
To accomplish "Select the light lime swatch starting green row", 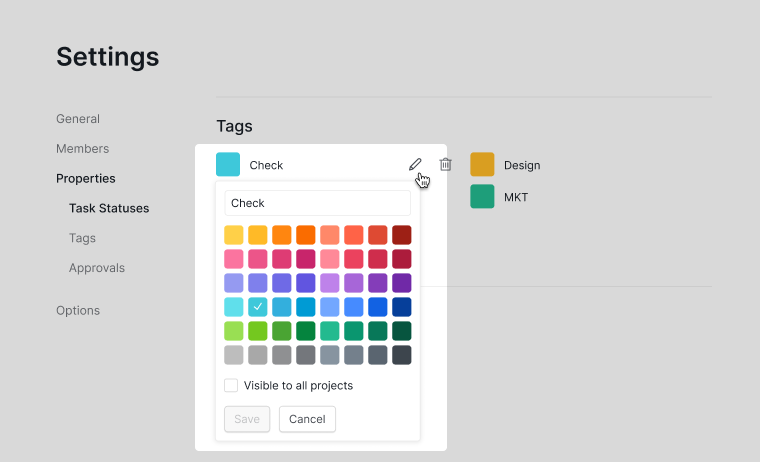I will coord(234,331).
